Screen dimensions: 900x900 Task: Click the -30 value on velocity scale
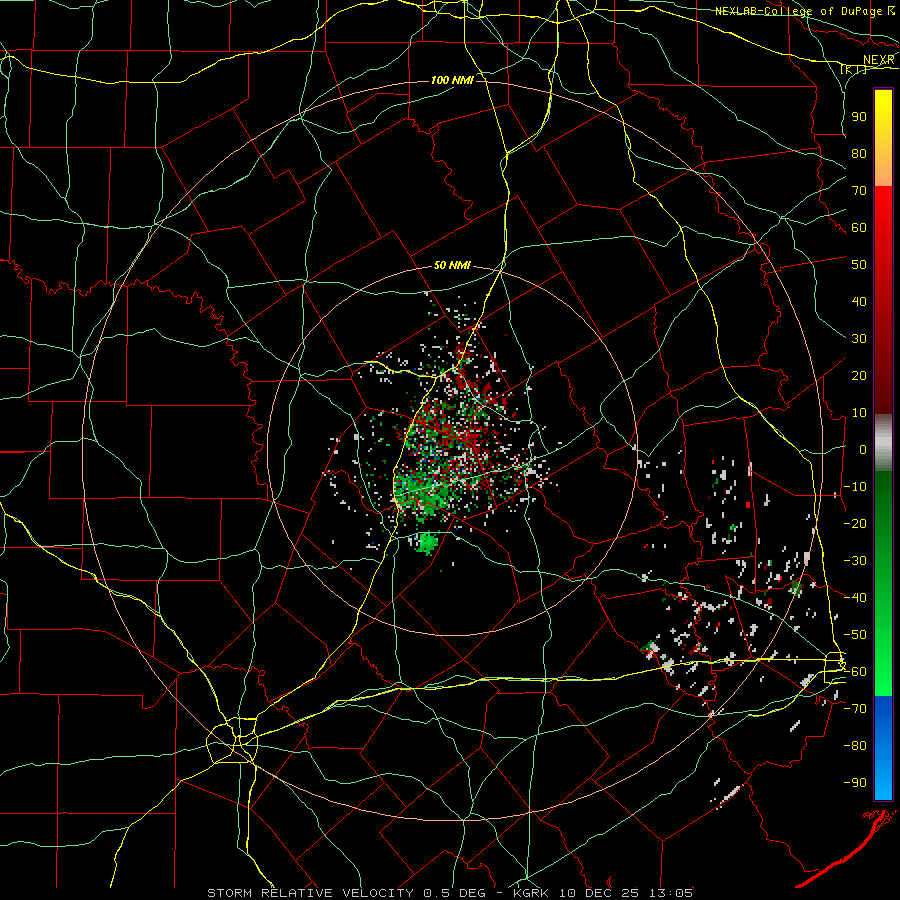855,561
